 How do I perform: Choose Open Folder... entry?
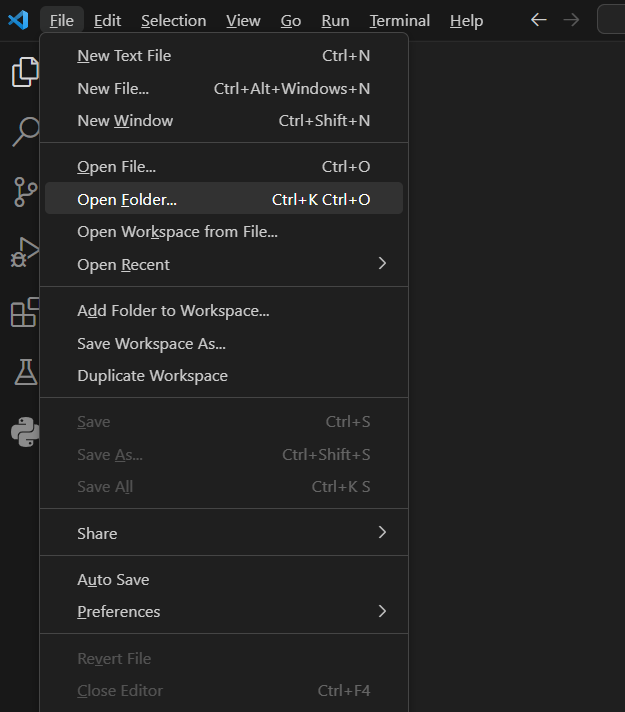(224, 199)
